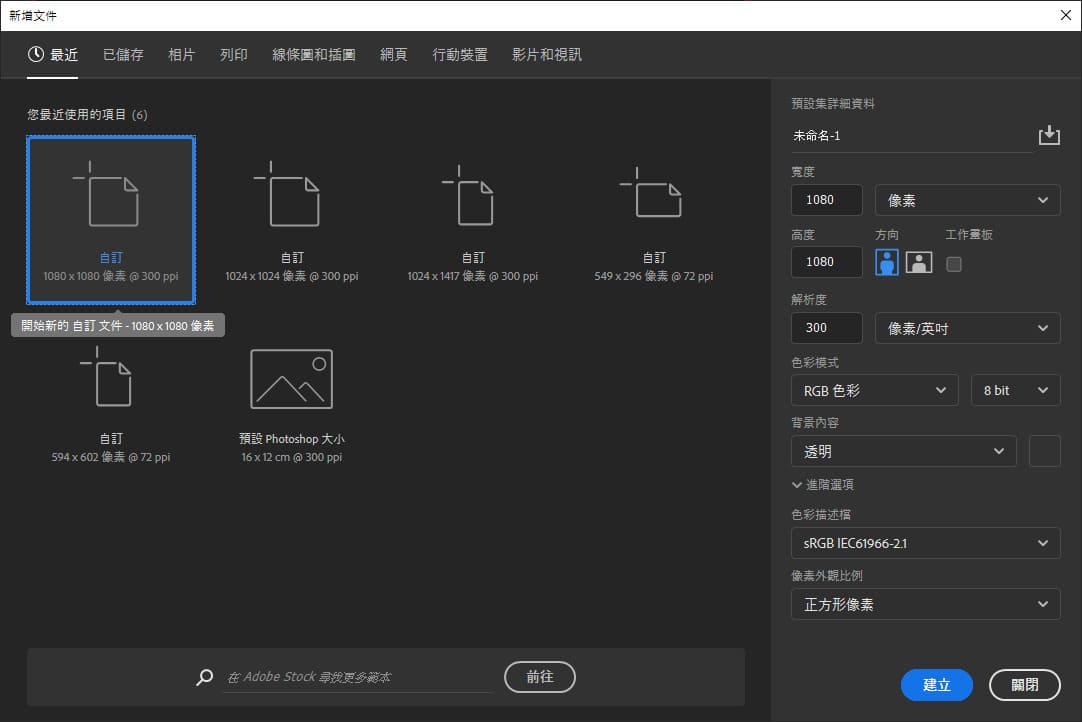Click the 建立 button
Viewport: 1082px width, 722px height.
pyautogui.click(x=936, y=685)
